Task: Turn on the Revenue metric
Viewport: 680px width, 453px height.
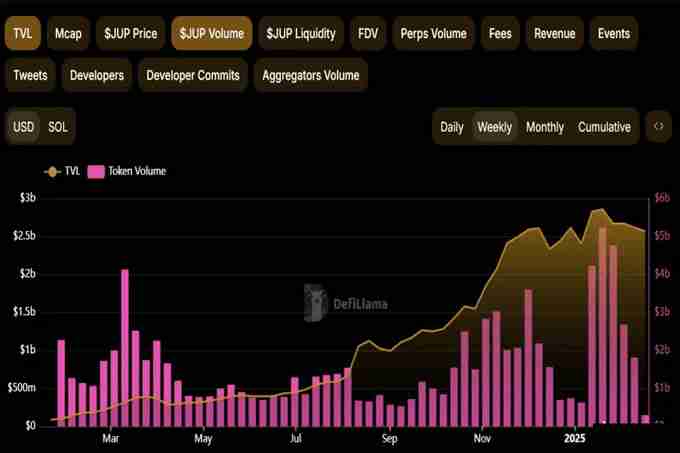Action: click(x=555, y=33)
